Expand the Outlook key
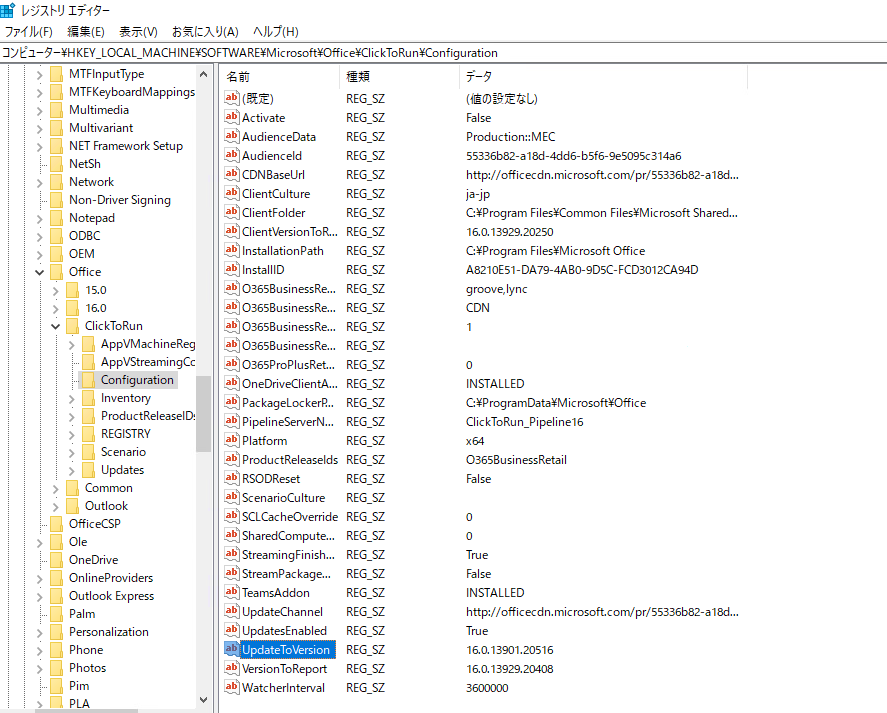This screenshot has height=713, width=887. coord(55,507)
